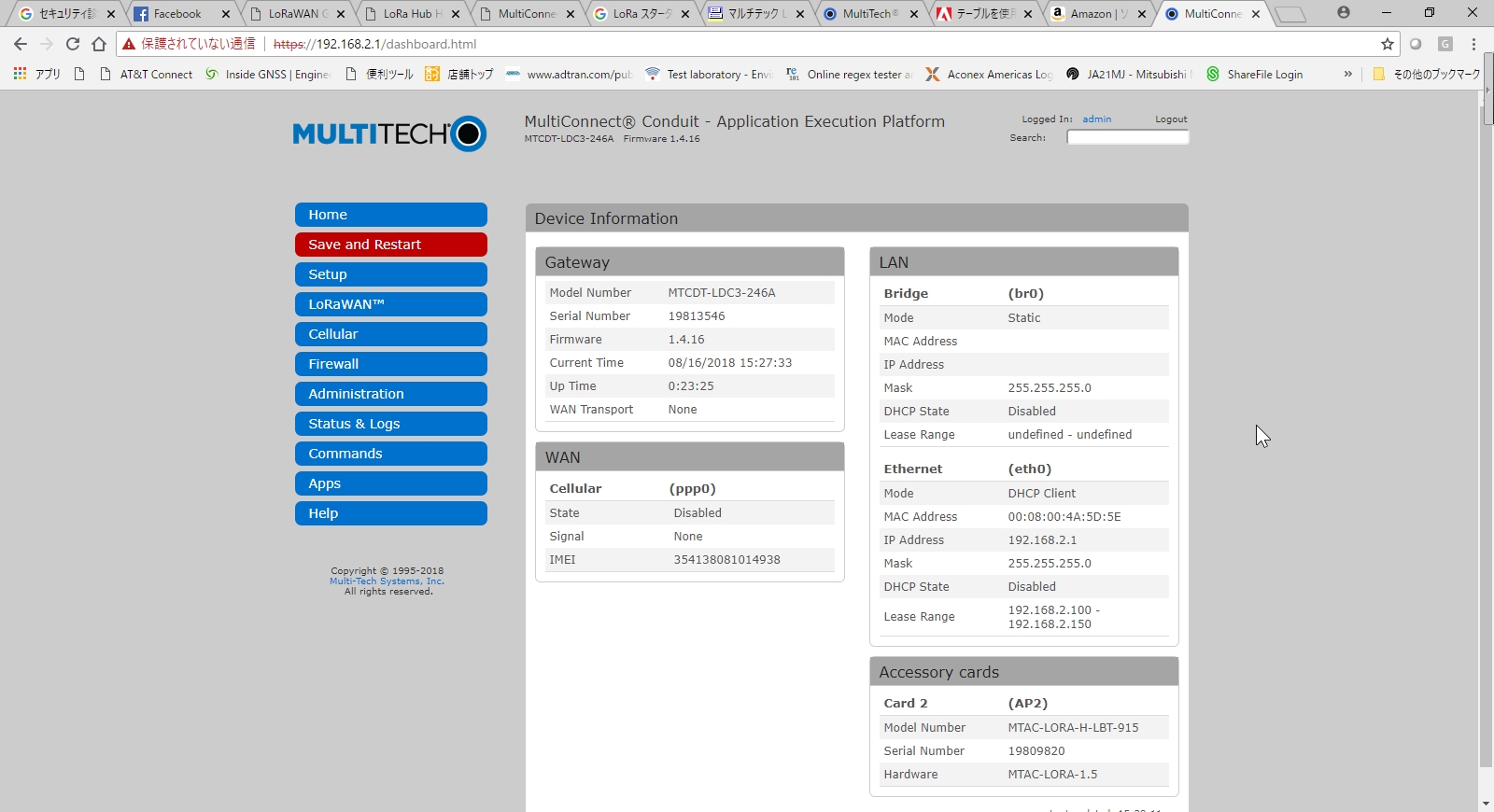Select model number MTCDT-LDC3-246A in Gateway
Screen dimensions: 1494x812
pyautogui.click(x=722, y=293)
